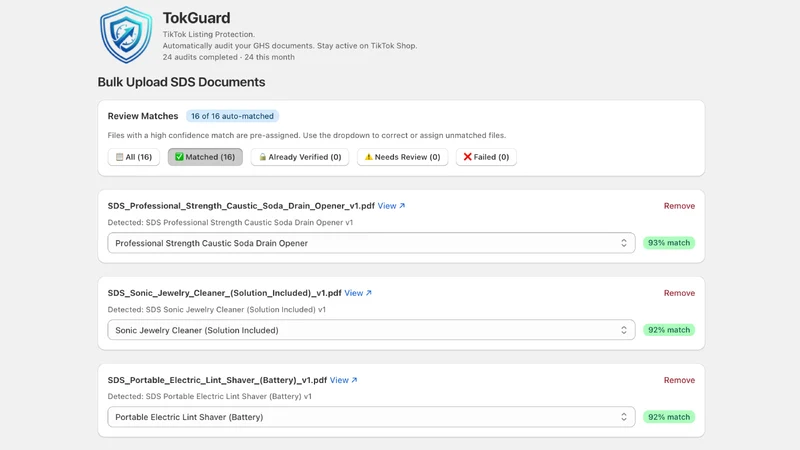Click the 24 audits completed text
The width and height of the screenshot is (800, 450).
click(x=229, y=57)
